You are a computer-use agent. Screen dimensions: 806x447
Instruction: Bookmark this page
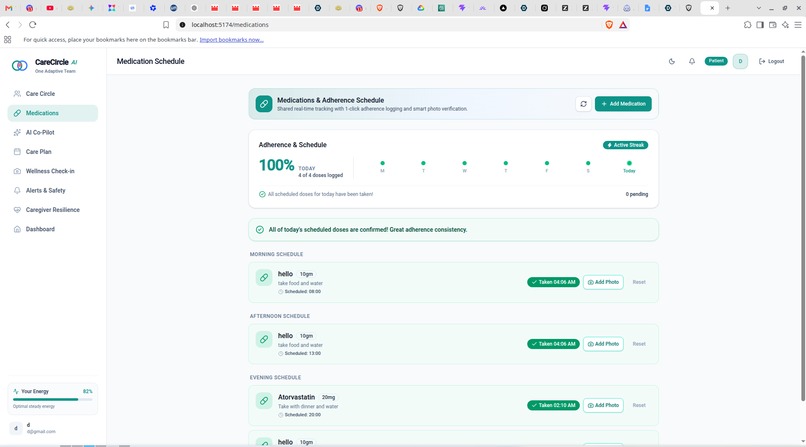coord(166,25)
